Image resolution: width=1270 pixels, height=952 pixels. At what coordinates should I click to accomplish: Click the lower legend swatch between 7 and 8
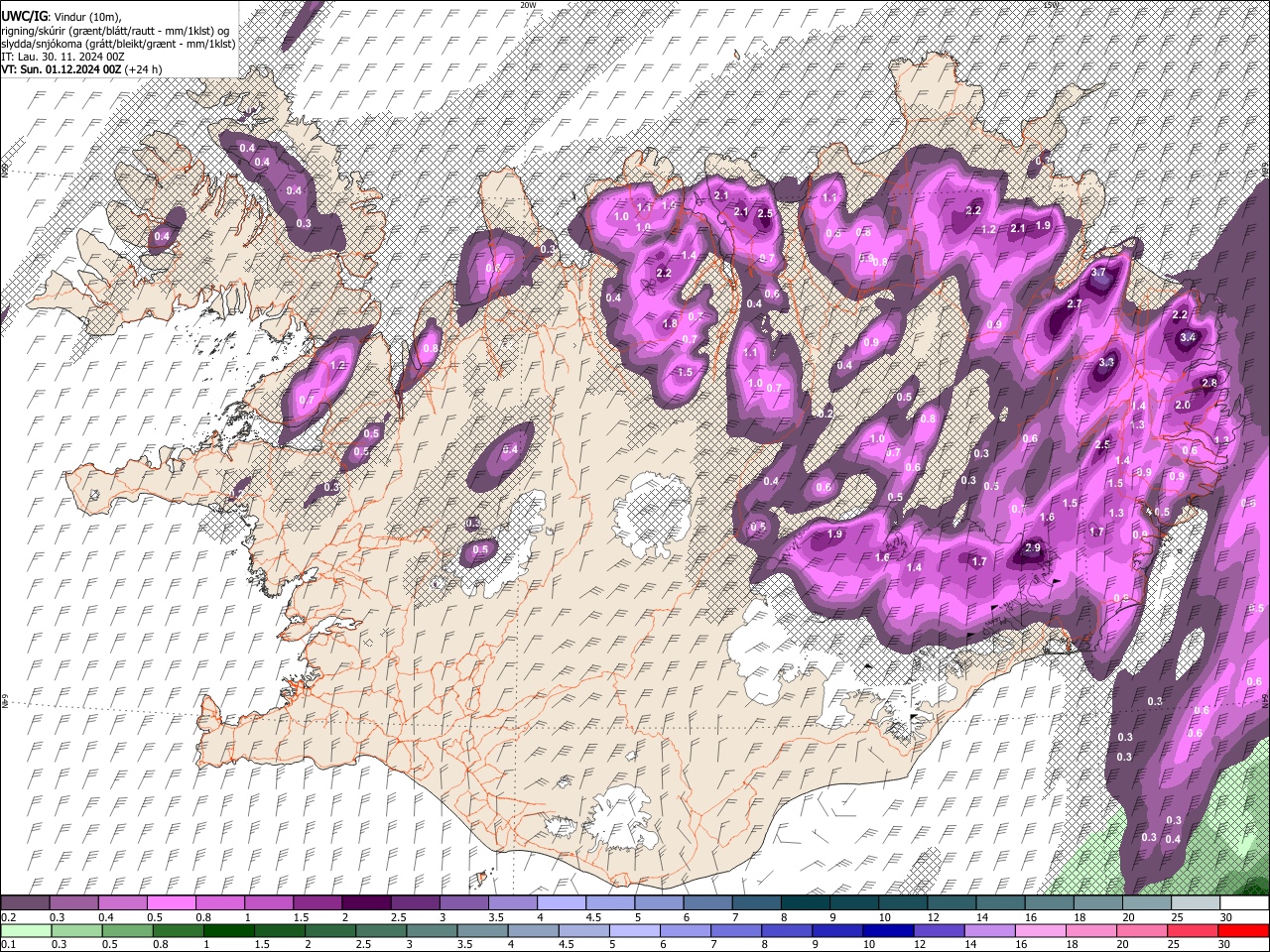(736, 930)
